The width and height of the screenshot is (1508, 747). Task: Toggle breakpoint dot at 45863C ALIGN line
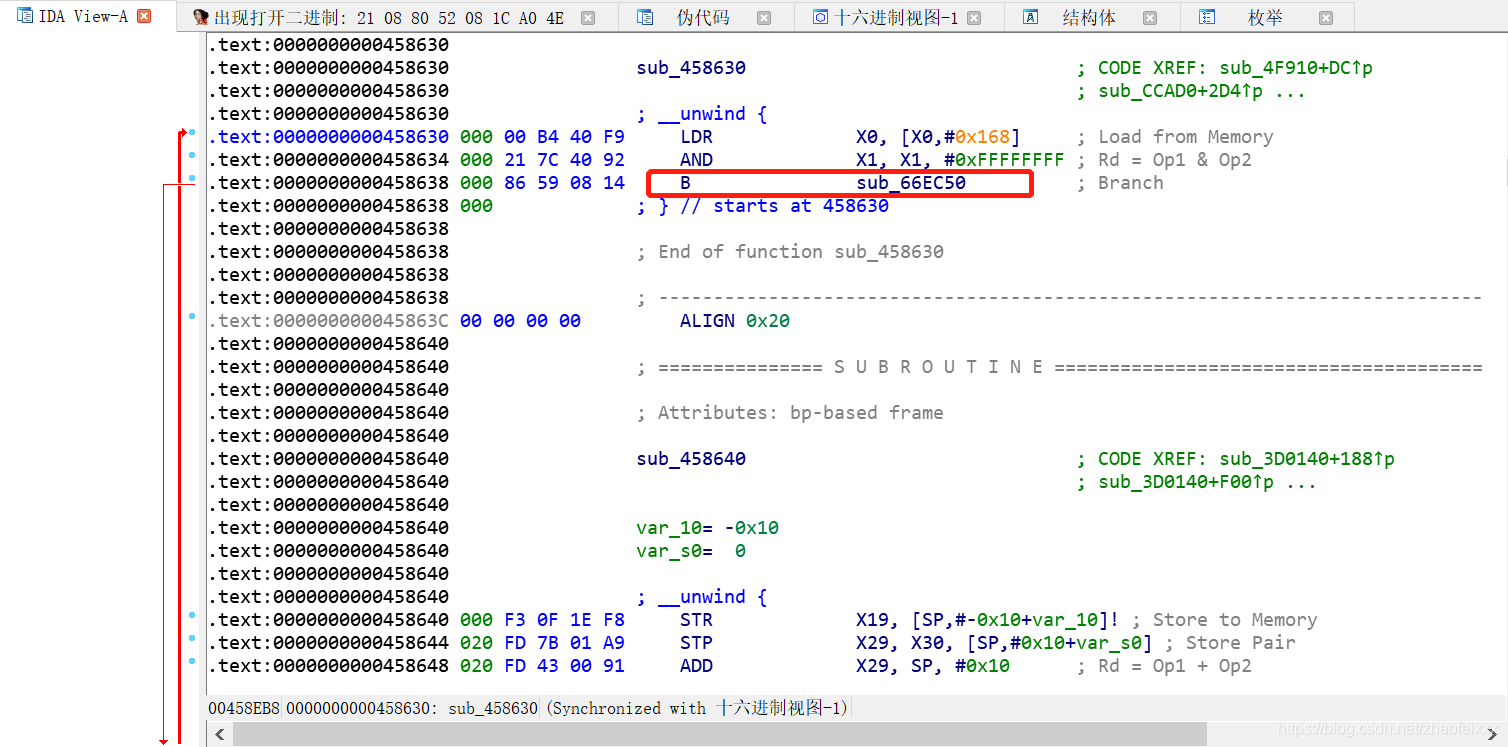(x=192, y=316)
